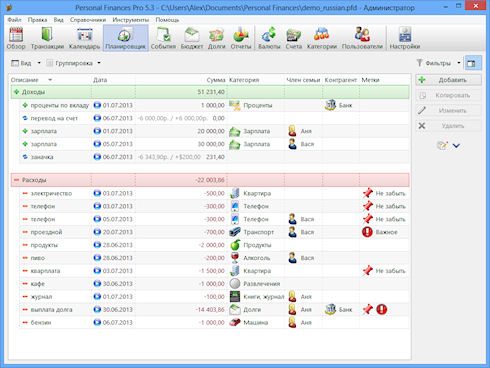Viewport: 490px width, 368px height.
Task: Select the кафе expense row
Action: click(x=214, y=284)
